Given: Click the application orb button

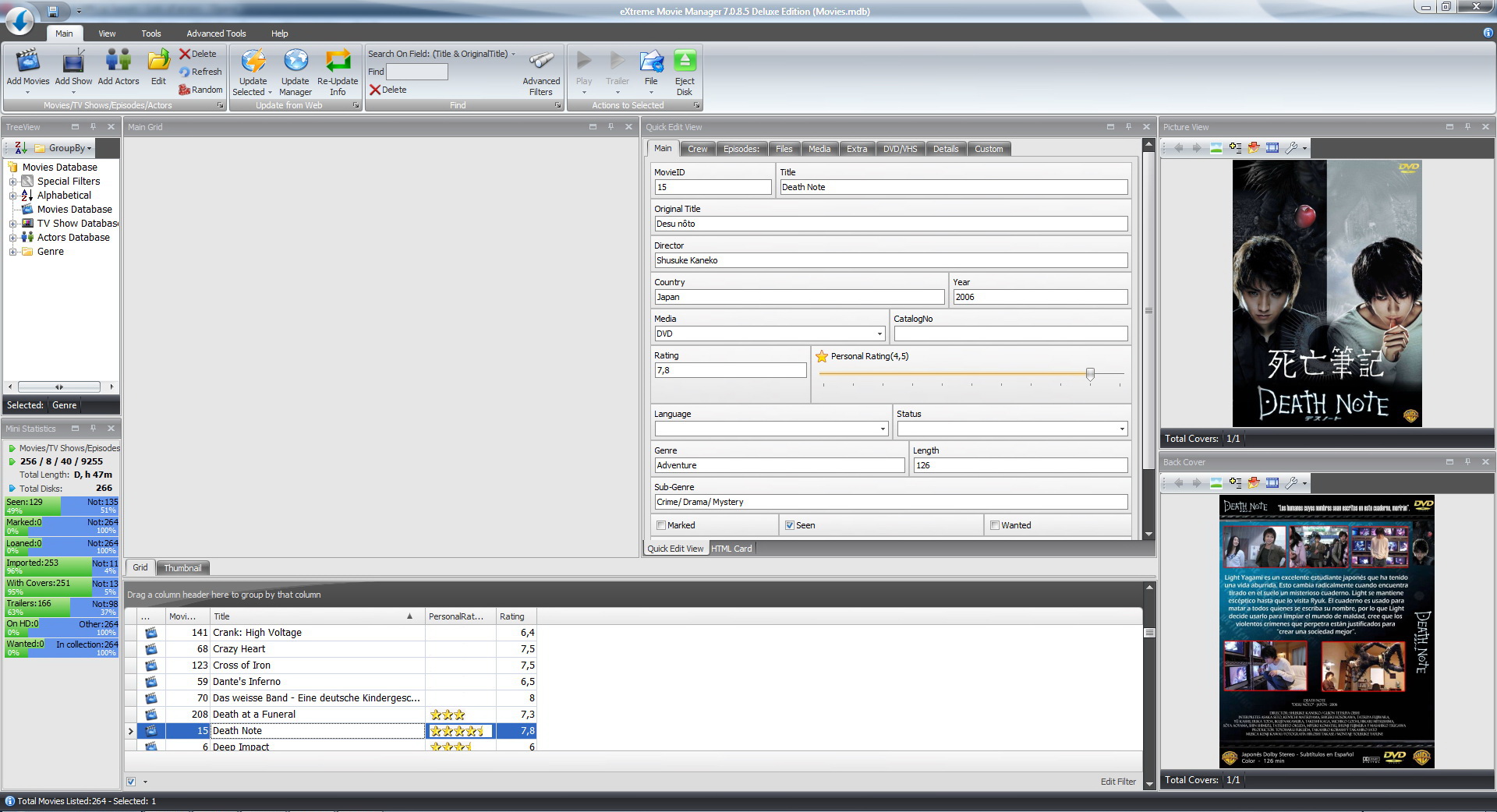Looking at the screenshot, I should tap(19, 19).
